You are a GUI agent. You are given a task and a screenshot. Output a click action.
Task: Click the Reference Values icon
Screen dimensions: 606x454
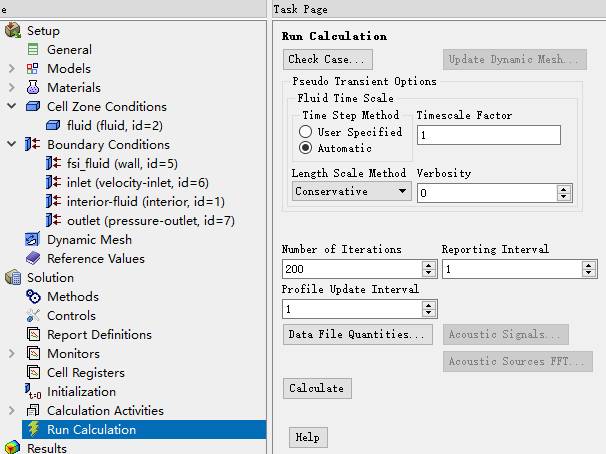click(x=33, y=259)
